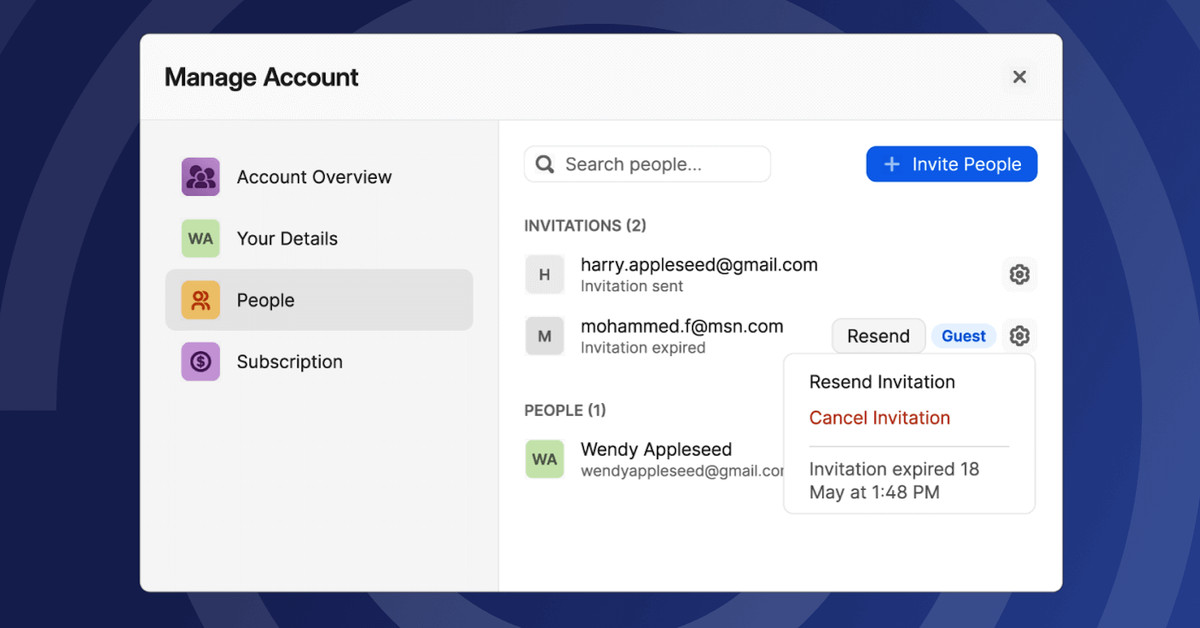Open the gear menu for mohammed.f's invitation
This screenshot has height=628, width=1200.
(x=1019, y=336)
